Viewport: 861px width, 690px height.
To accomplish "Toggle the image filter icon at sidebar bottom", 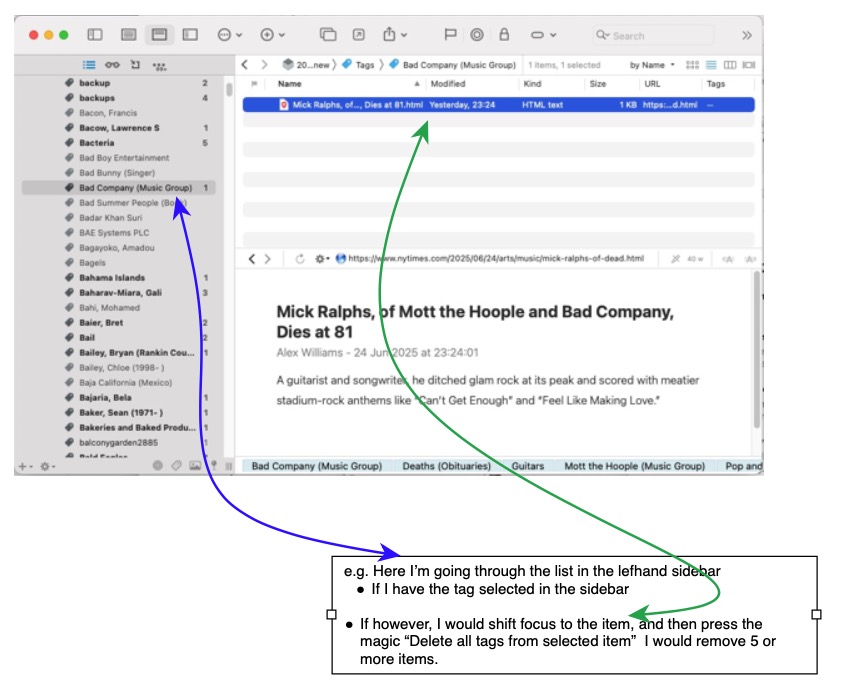I will click(195, 465).
